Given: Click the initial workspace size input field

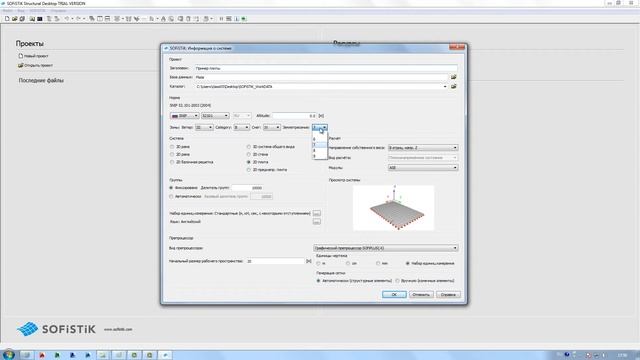Looking at the screenshot, I should [x=276, y=261].
